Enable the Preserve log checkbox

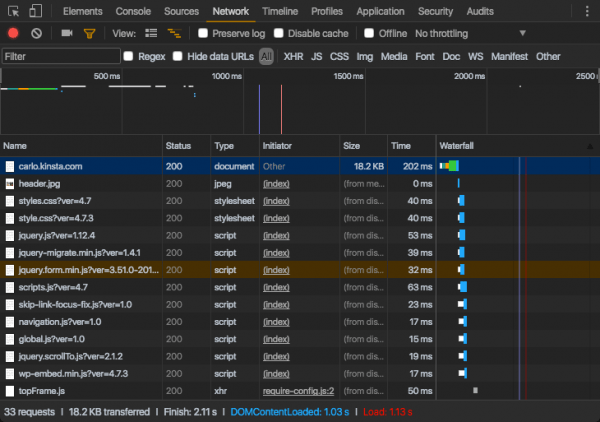click(x=203, y=33)
